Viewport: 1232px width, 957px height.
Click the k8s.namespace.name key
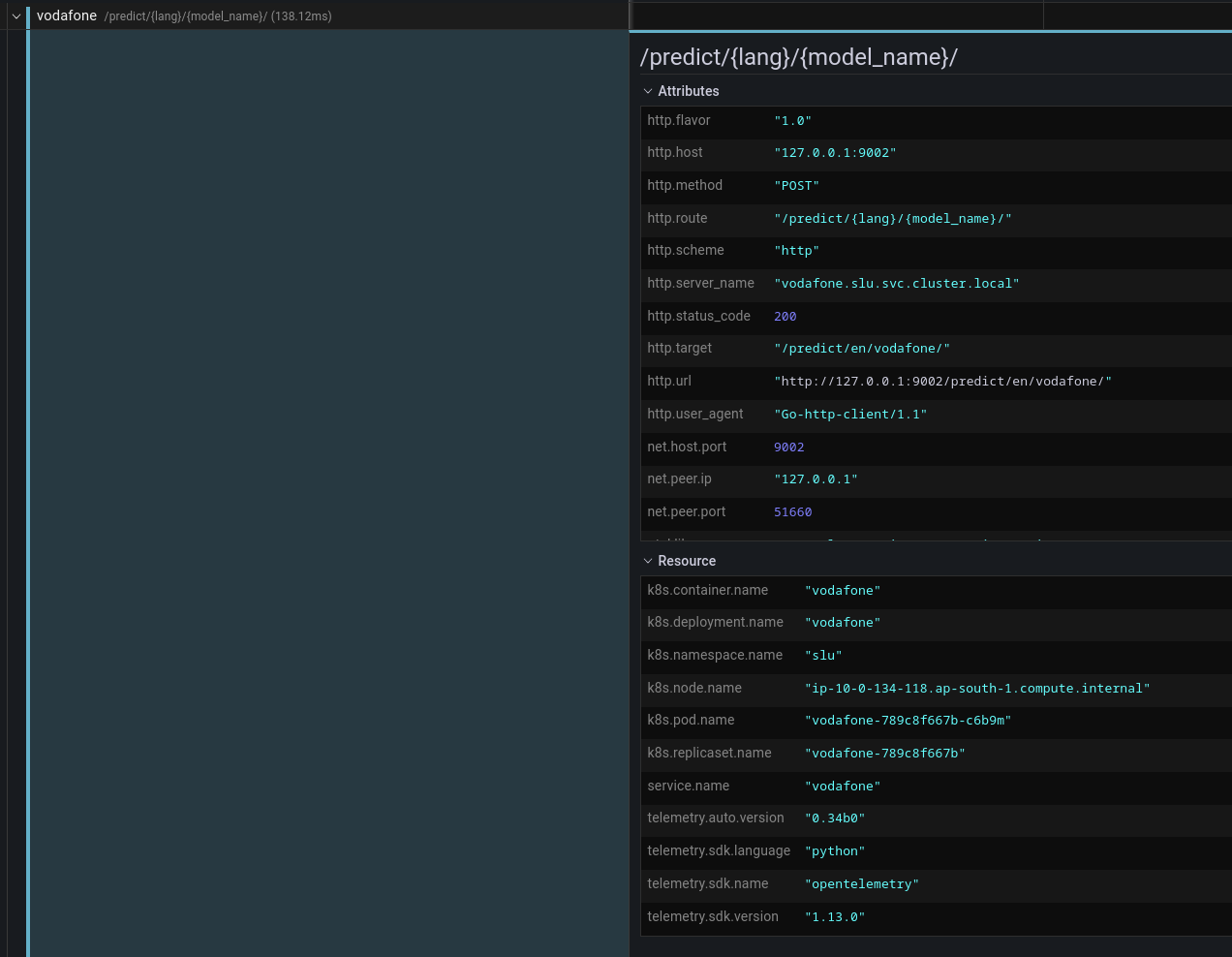coord(715,655)
